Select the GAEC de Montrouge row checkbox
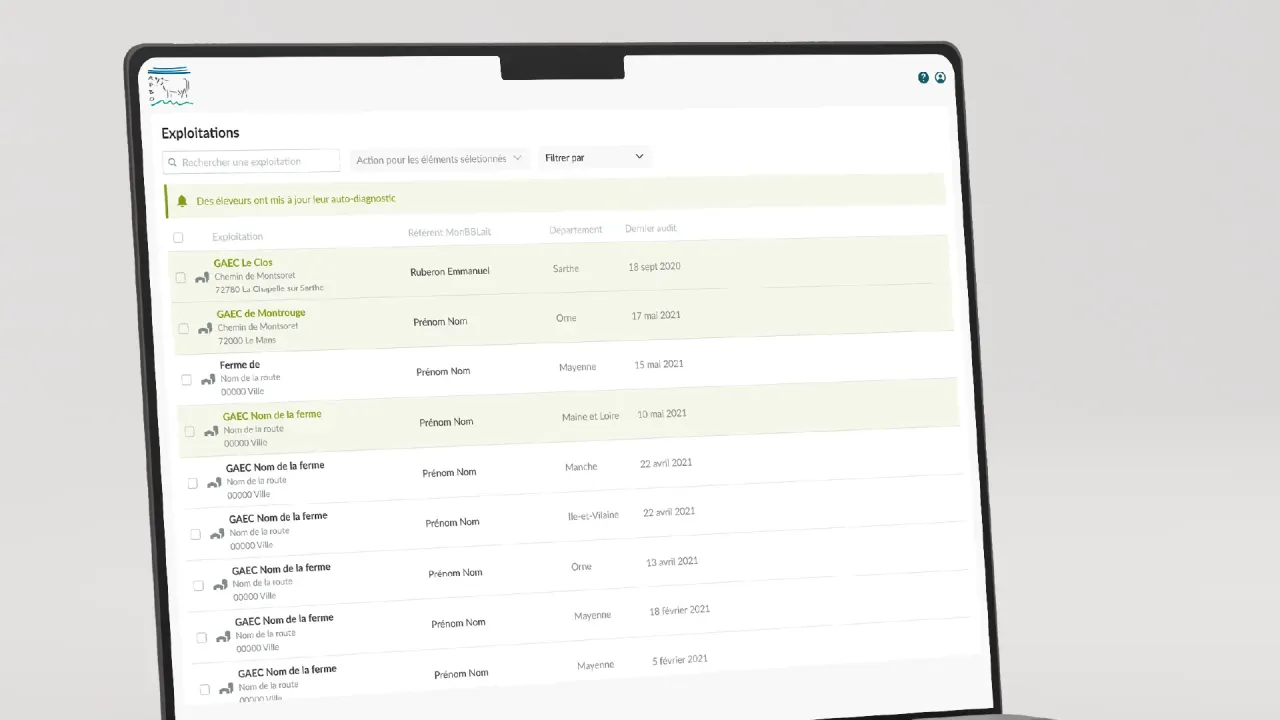Screen dimensions: 1280x720 coord(183,329)
